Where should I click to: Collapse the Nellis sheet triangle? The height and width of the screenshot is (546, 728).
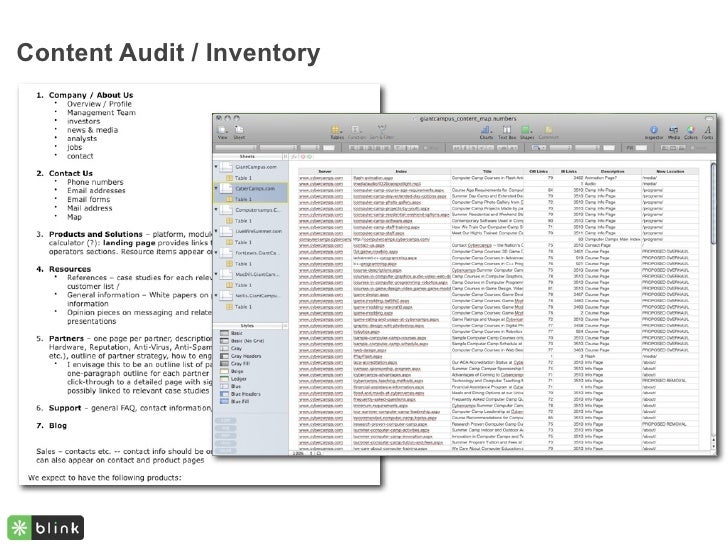(x=216, y=295)
